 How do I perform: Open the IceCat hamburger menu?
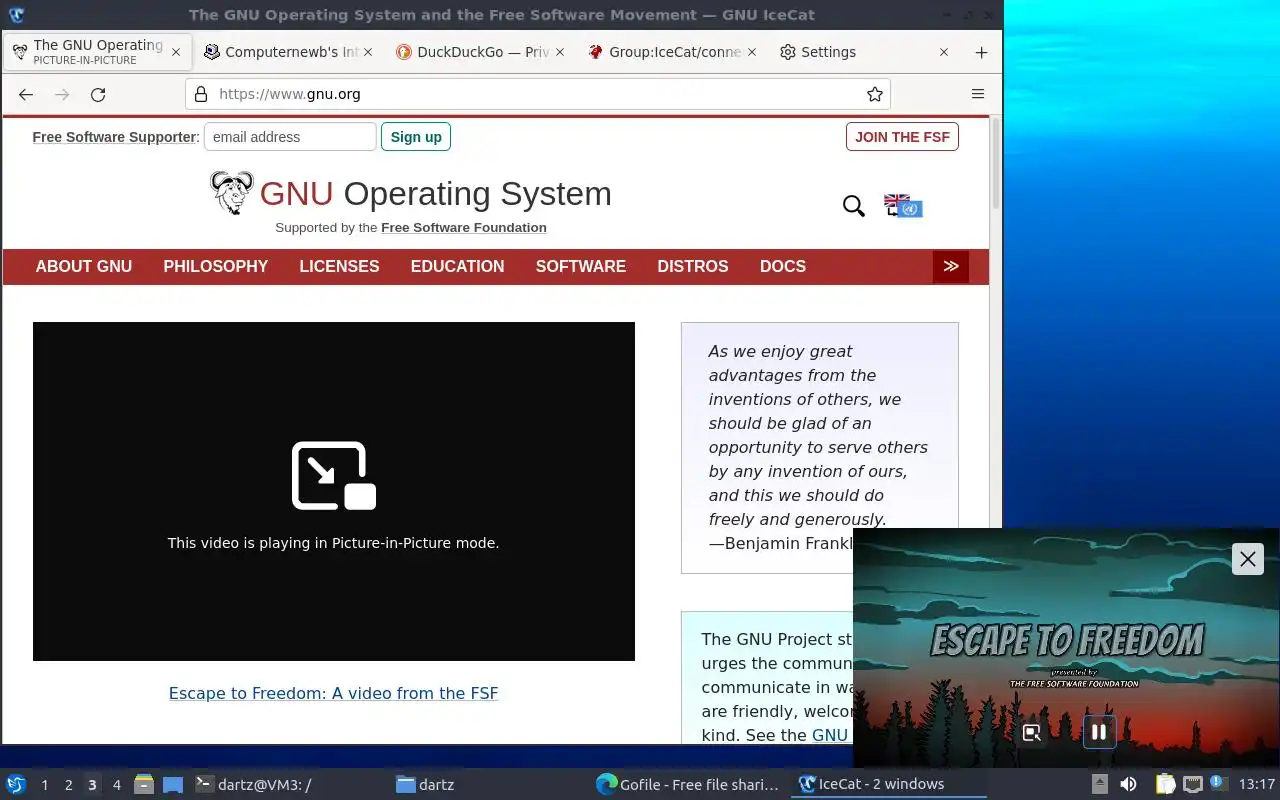[x=978, y=94]
